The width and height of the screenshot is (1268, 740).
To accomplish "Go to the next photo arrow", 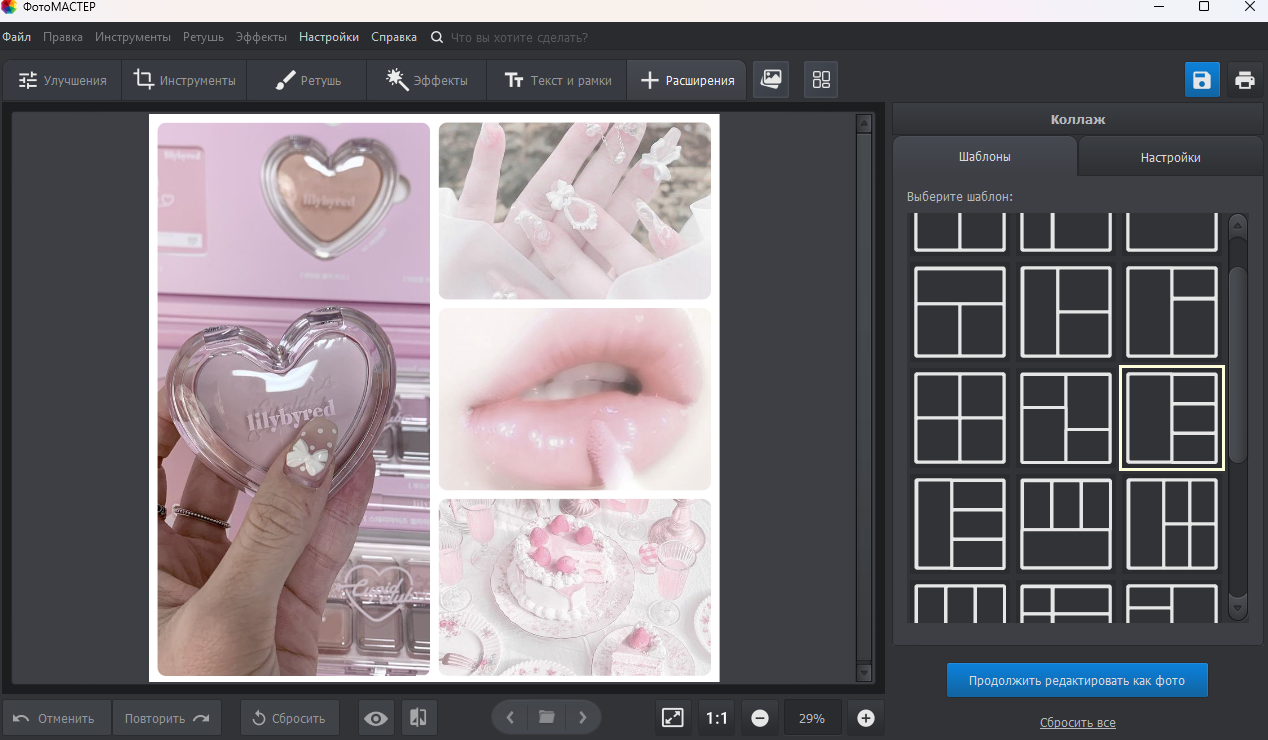I will (583, 717).
